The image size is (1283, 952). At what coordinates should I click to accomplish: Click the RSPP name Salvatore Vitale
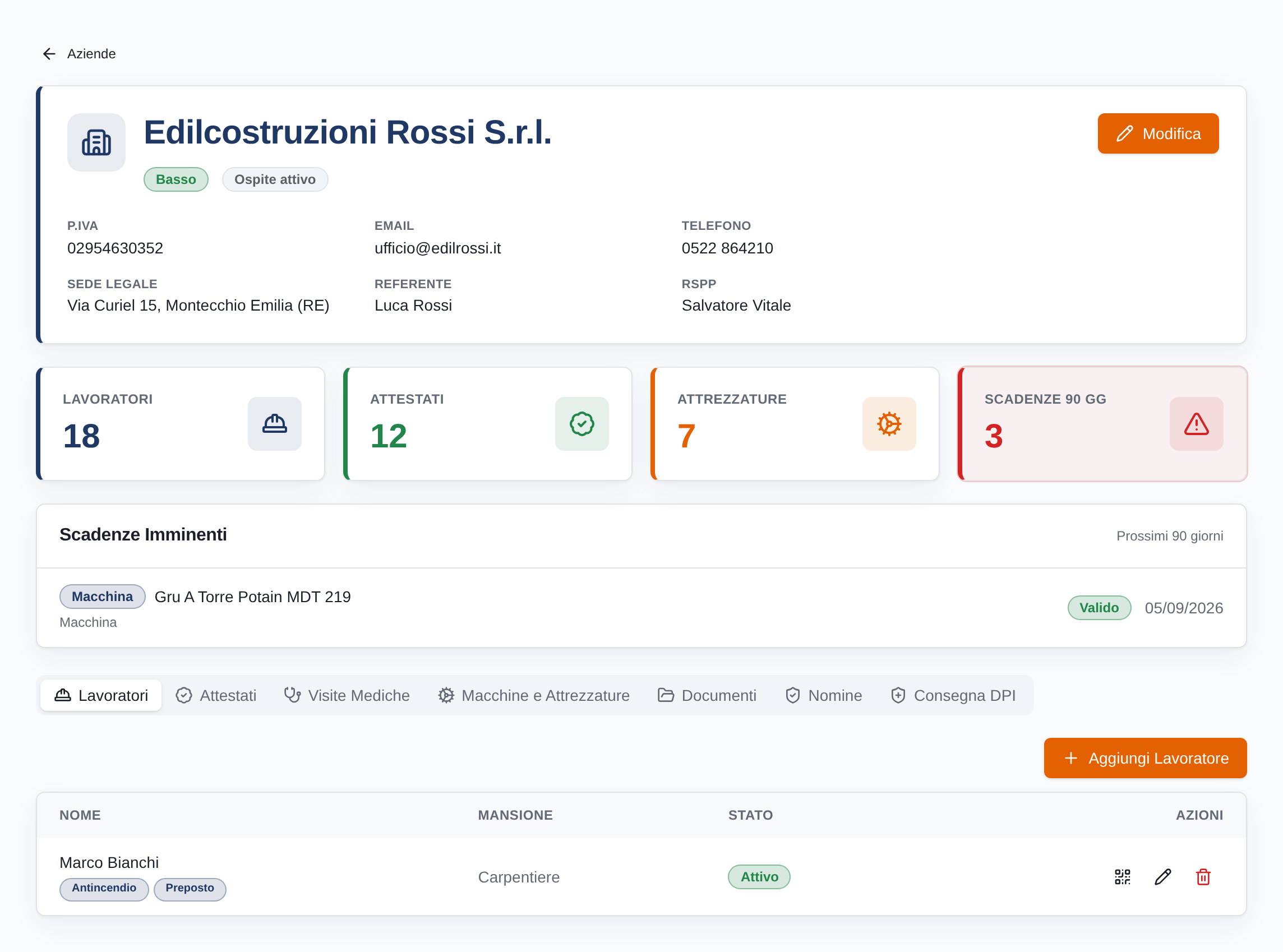tap(736, 305)
